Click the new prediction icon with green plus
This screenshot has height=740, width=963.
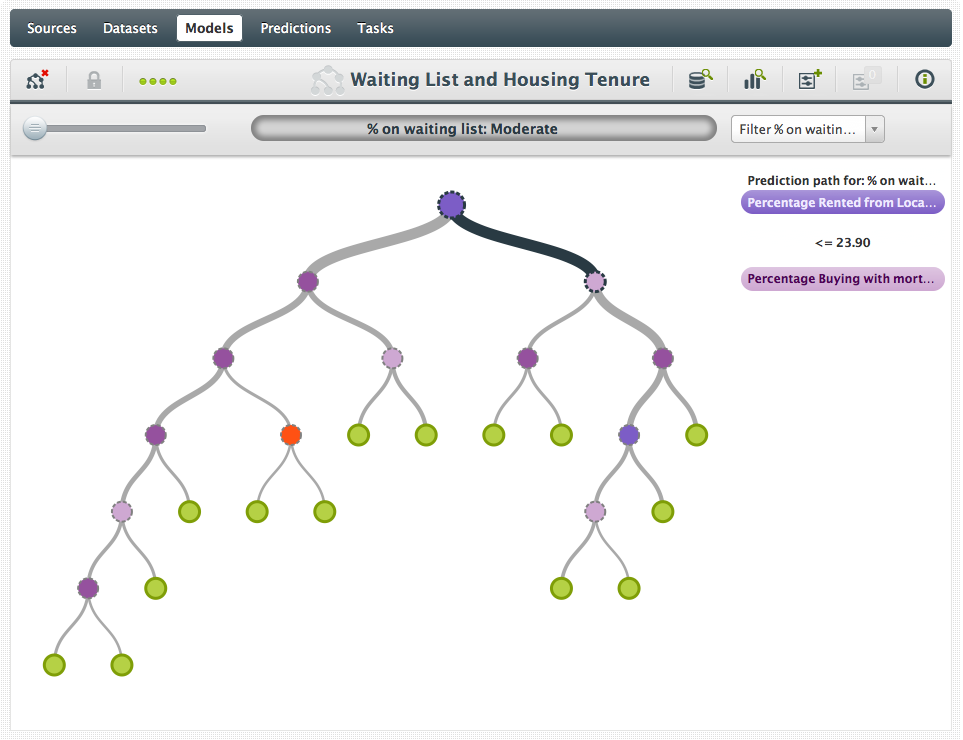[809, 80]
